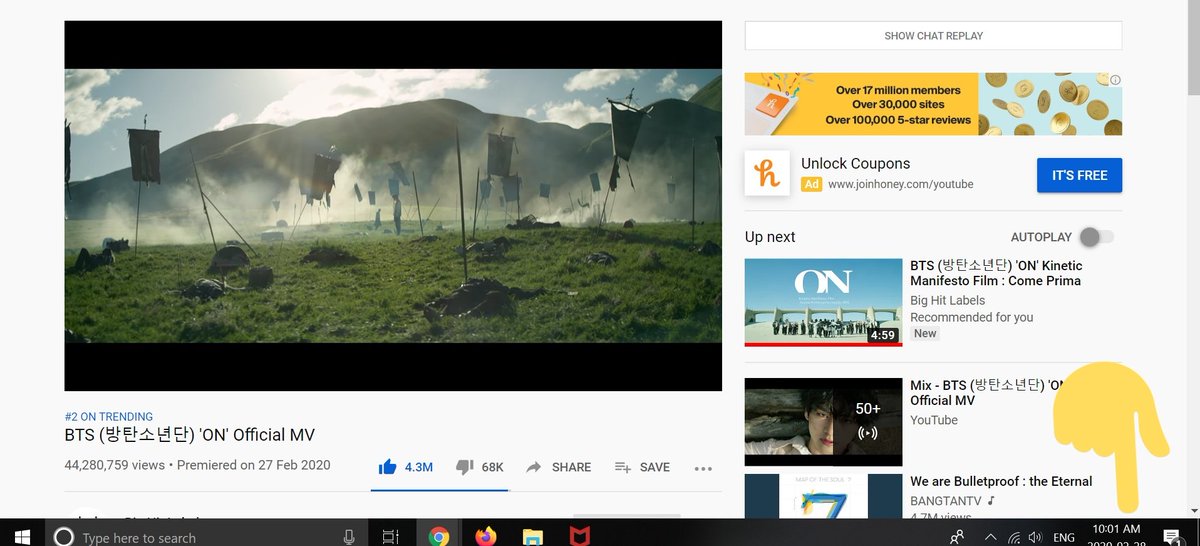The width and height of the screenshot is (1200, 546).
Task: Click the BTS 'ON' Official MV title
Action: (x=190, y=435)
